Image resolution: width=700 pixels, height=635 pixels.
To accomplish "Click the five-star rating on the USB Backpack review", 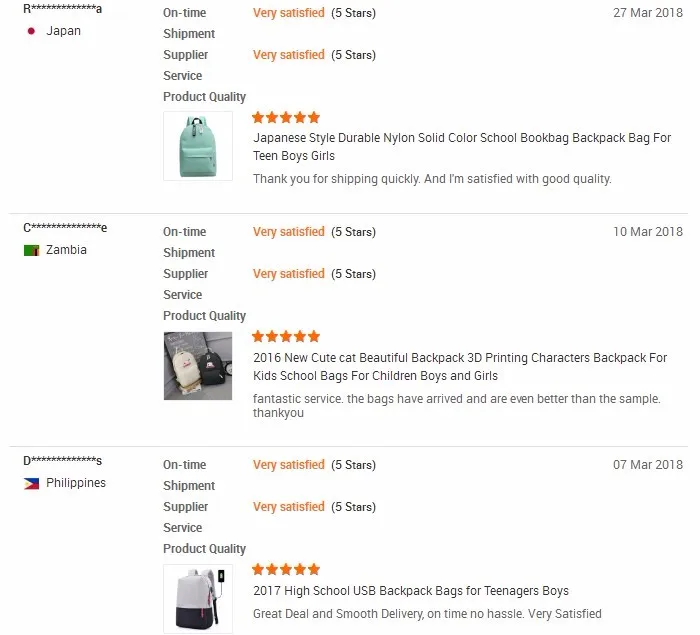I will click(x=286, y=569).
